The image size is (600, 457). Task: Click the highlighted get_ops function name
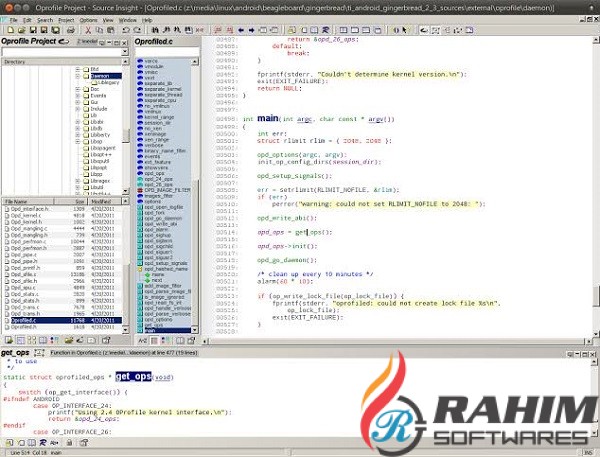133,377
